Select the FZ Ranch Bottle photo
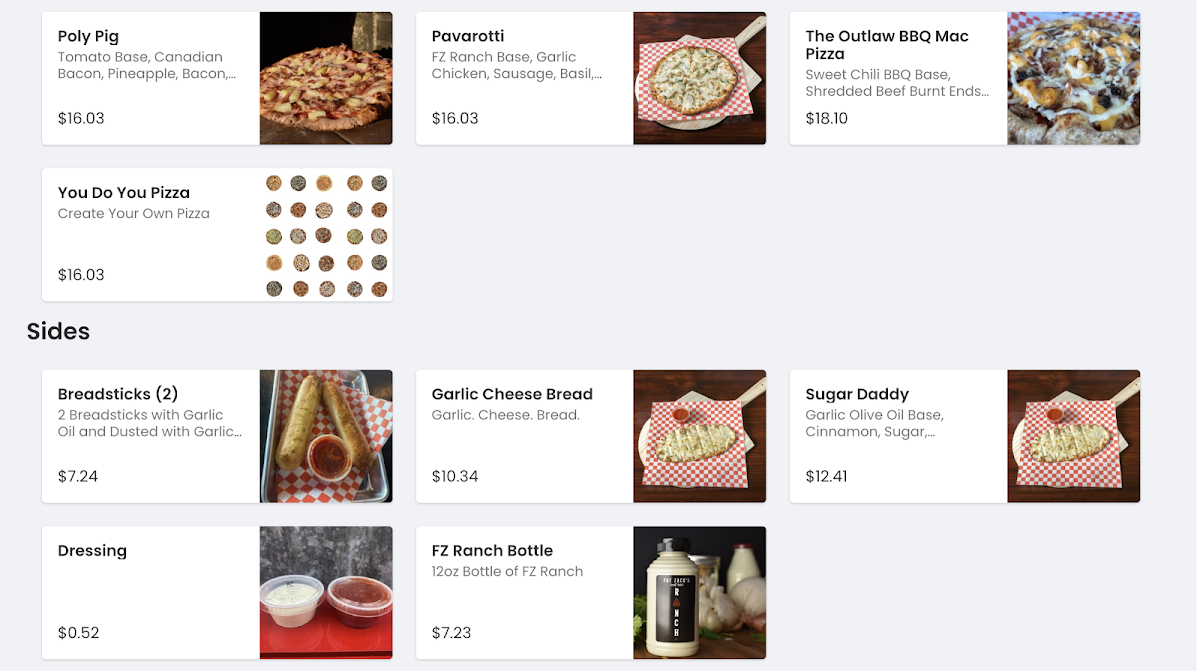Screen dimensions: 1200x671 (700, 593)
